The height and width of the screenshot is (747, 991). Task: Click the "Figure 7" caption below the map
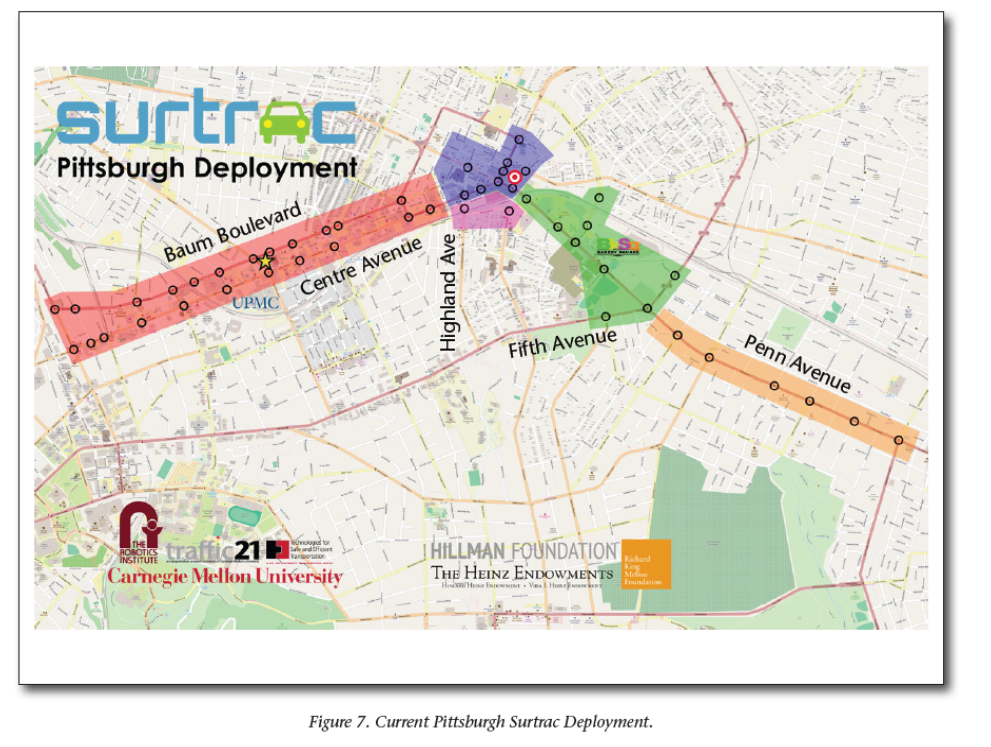(480, 722)
